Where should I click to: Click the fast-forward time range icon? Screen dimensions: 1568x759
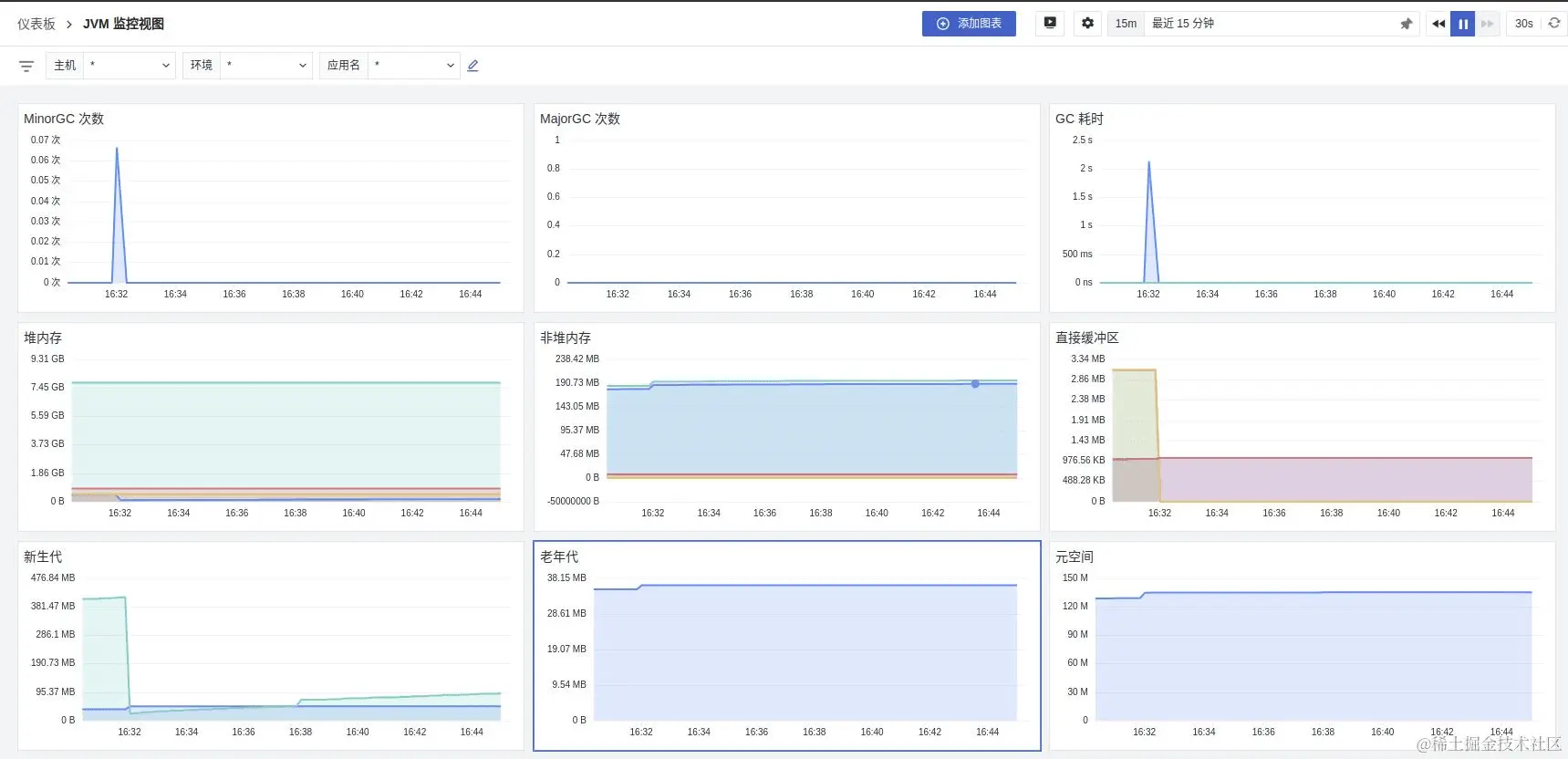[x=1488, y=24]
